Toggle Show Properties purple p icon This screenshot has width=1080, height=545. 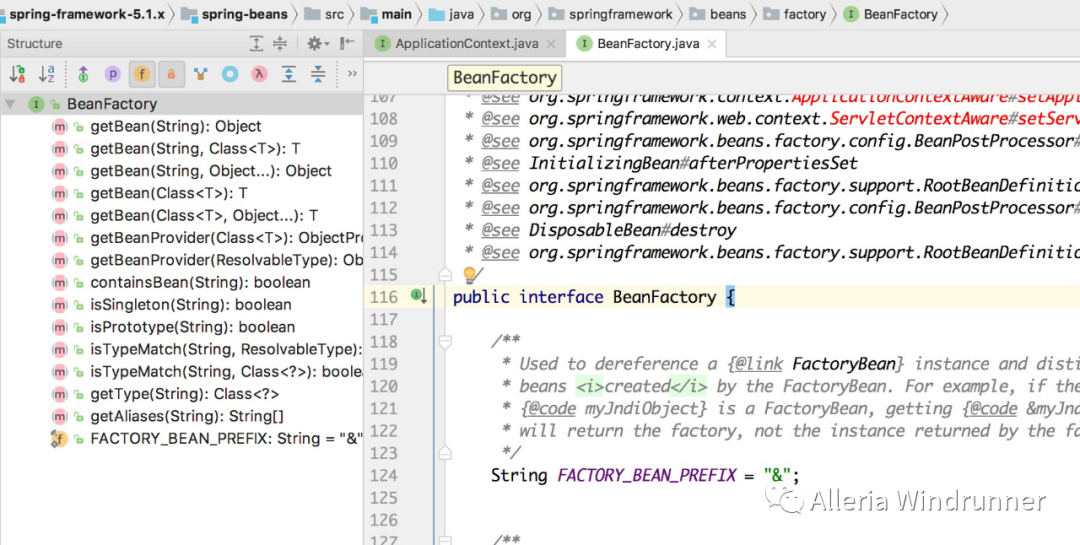pos(112,74)
